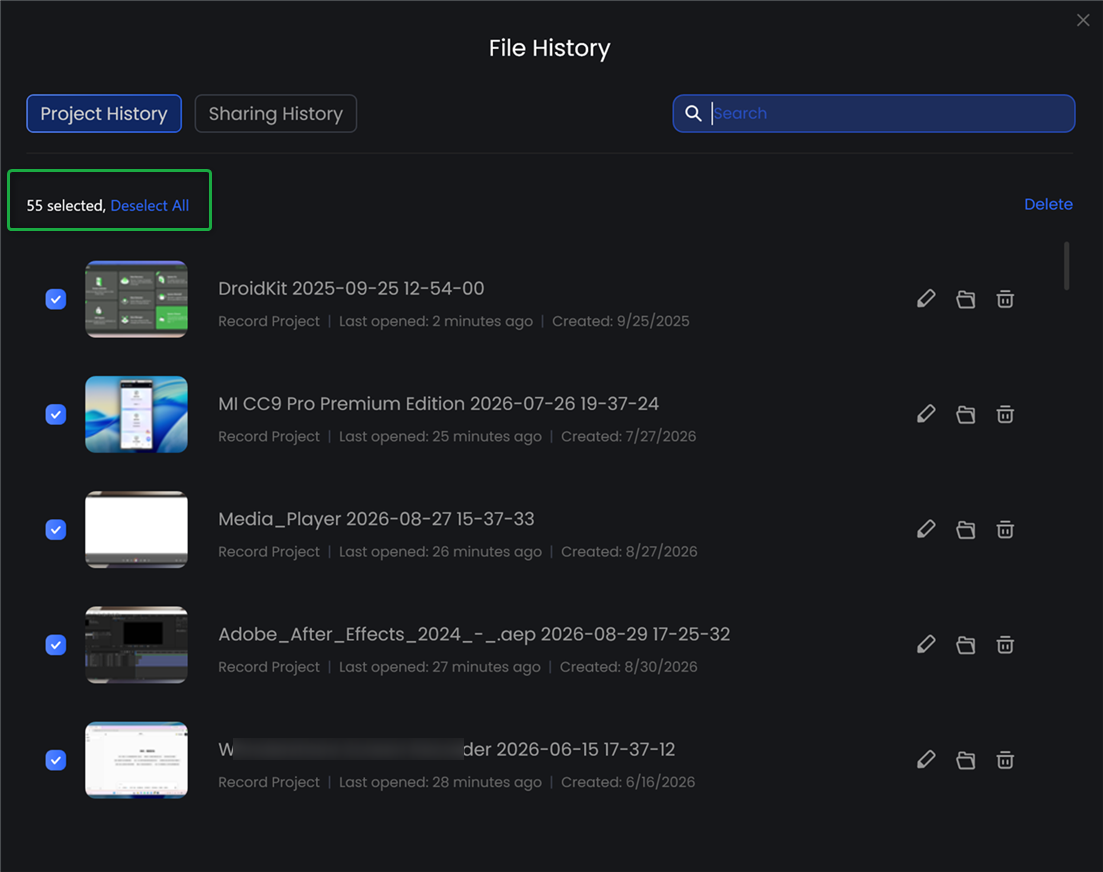Image resolution: width=1103 pixels, height=872 pixels.
Task: Open Adobe_After_Effects project thumbnail
Action: 136,645
